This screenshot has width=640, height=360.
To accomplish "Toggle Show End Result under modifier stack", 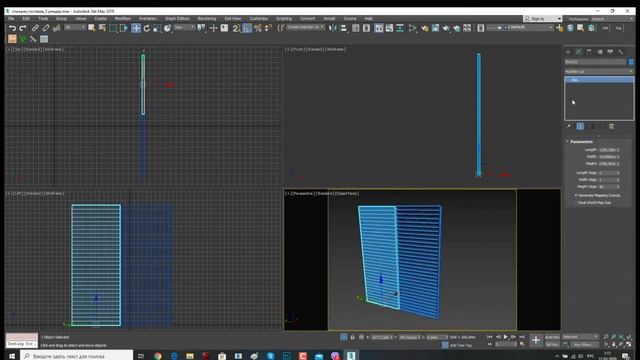I will point(580,127).
